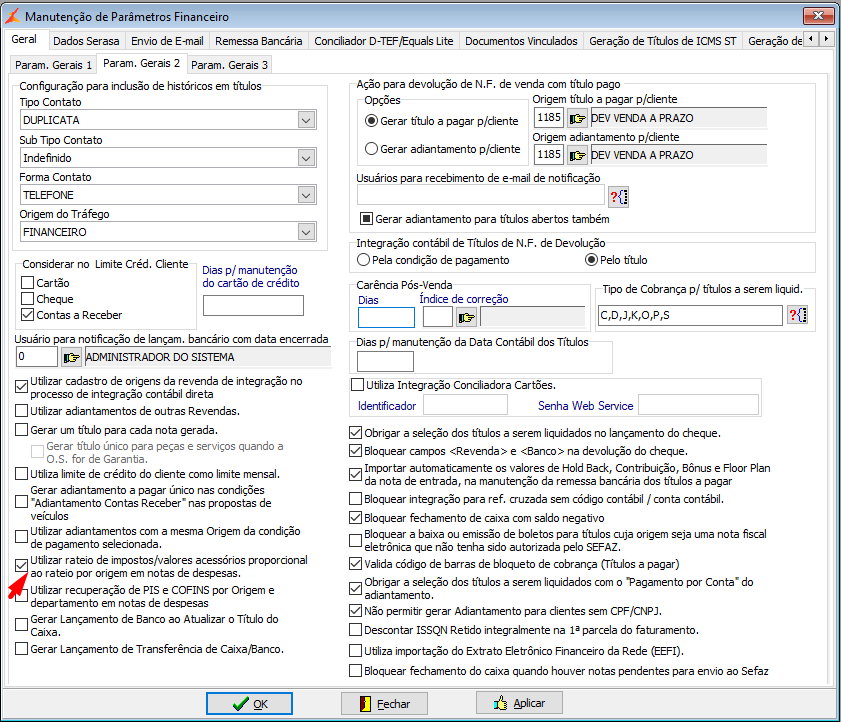Open lookup for Índice de correção
The image size is (841, 722).
(466, 318)
